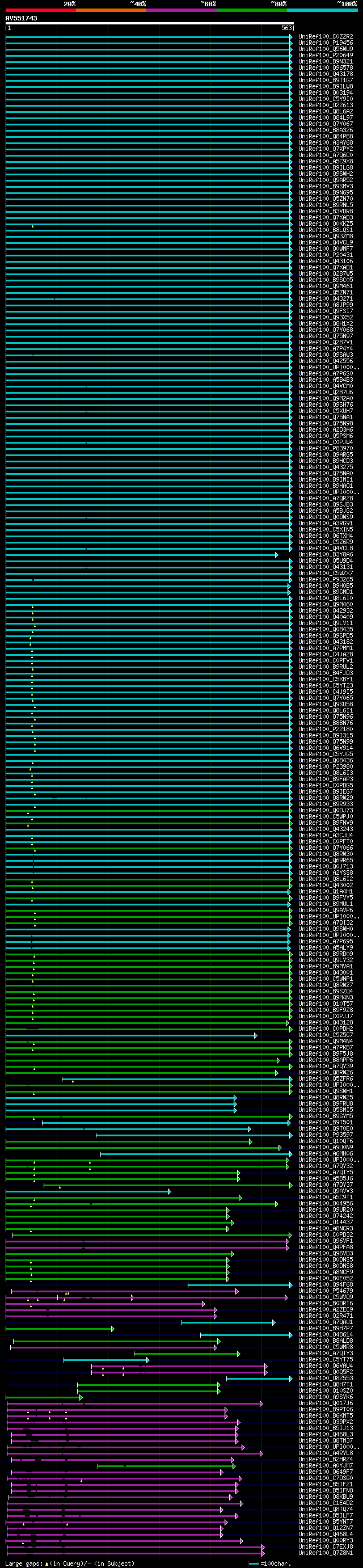Screen dimensions: 363x1568
Task: Select the UniRef100_Q8RW30 label
Action: pos(326,854)
